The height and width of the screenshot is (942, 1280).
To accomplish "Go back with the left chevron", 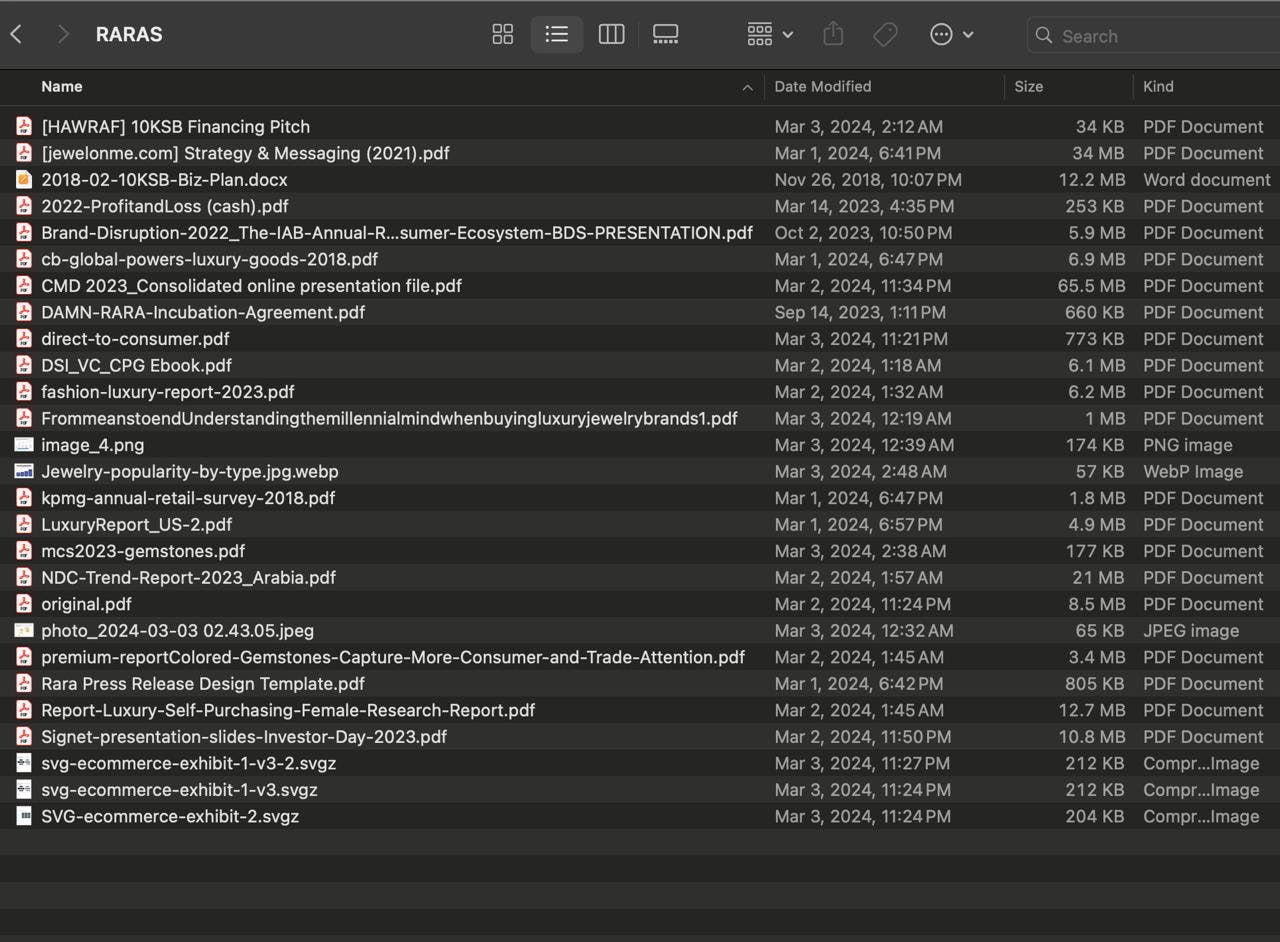I will (x=16, y=35).
